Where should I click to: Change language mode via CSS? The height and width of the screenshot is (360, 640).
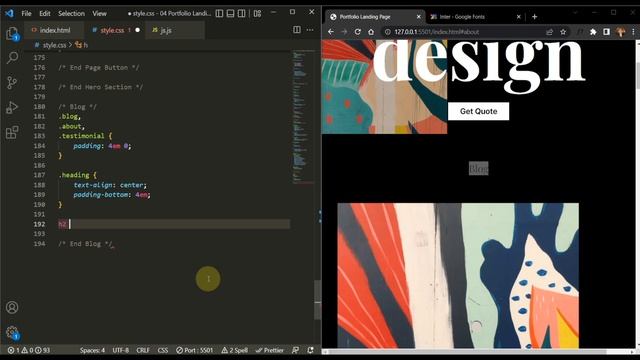coord(163,350)
